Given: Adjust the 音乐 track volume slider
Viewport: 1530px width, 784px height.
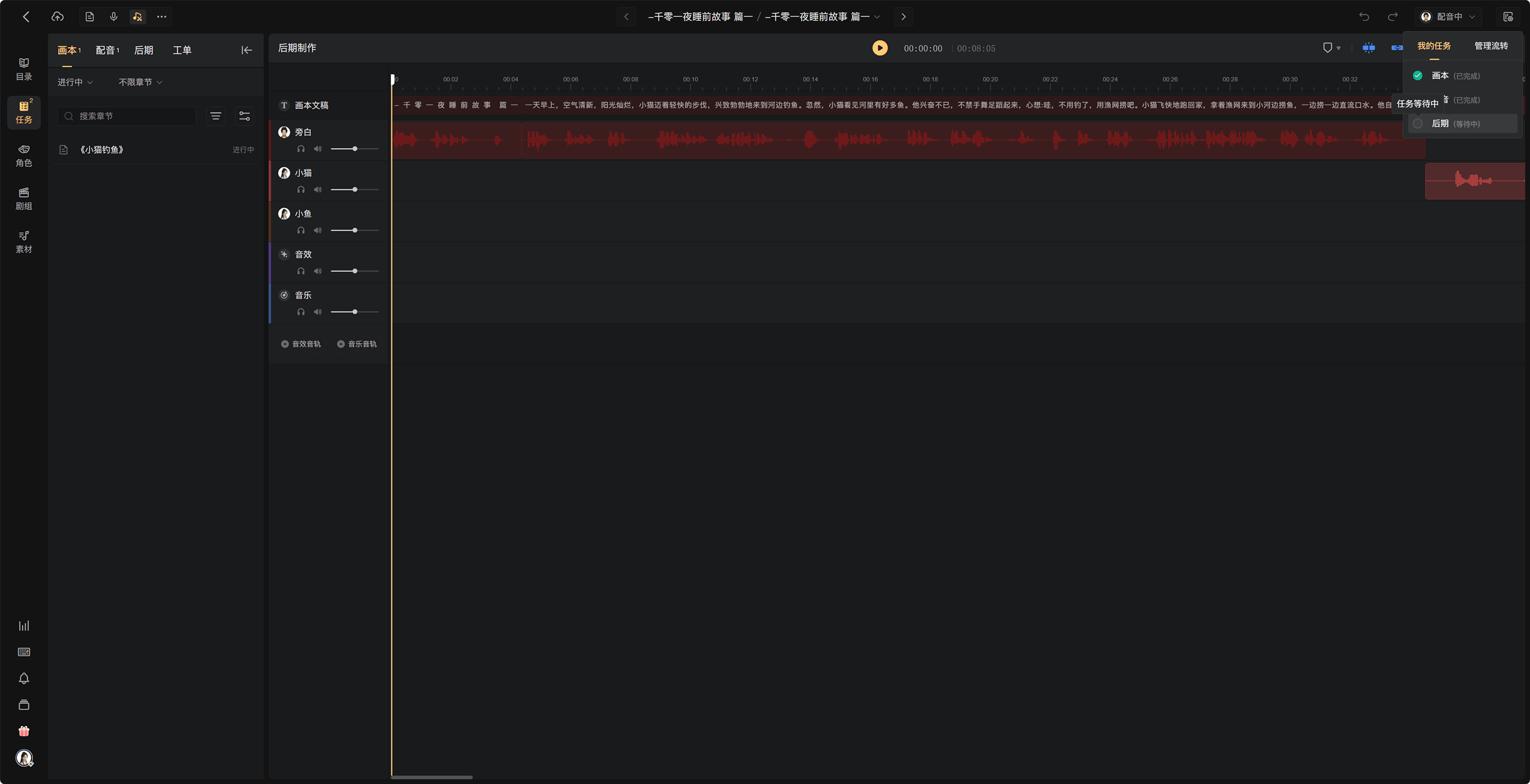Looking at the screenshot, I should coord(354,312).
